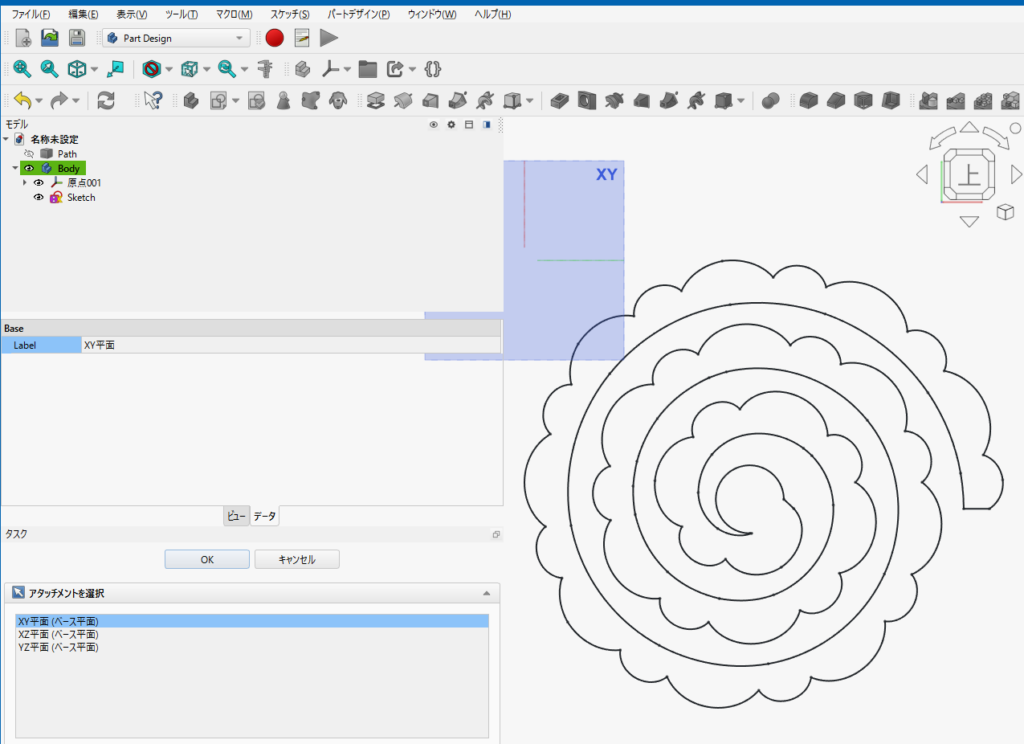The image size is (1024, 744).
Task: Click the What's This help cursor icon
Action: click(153, 100)
